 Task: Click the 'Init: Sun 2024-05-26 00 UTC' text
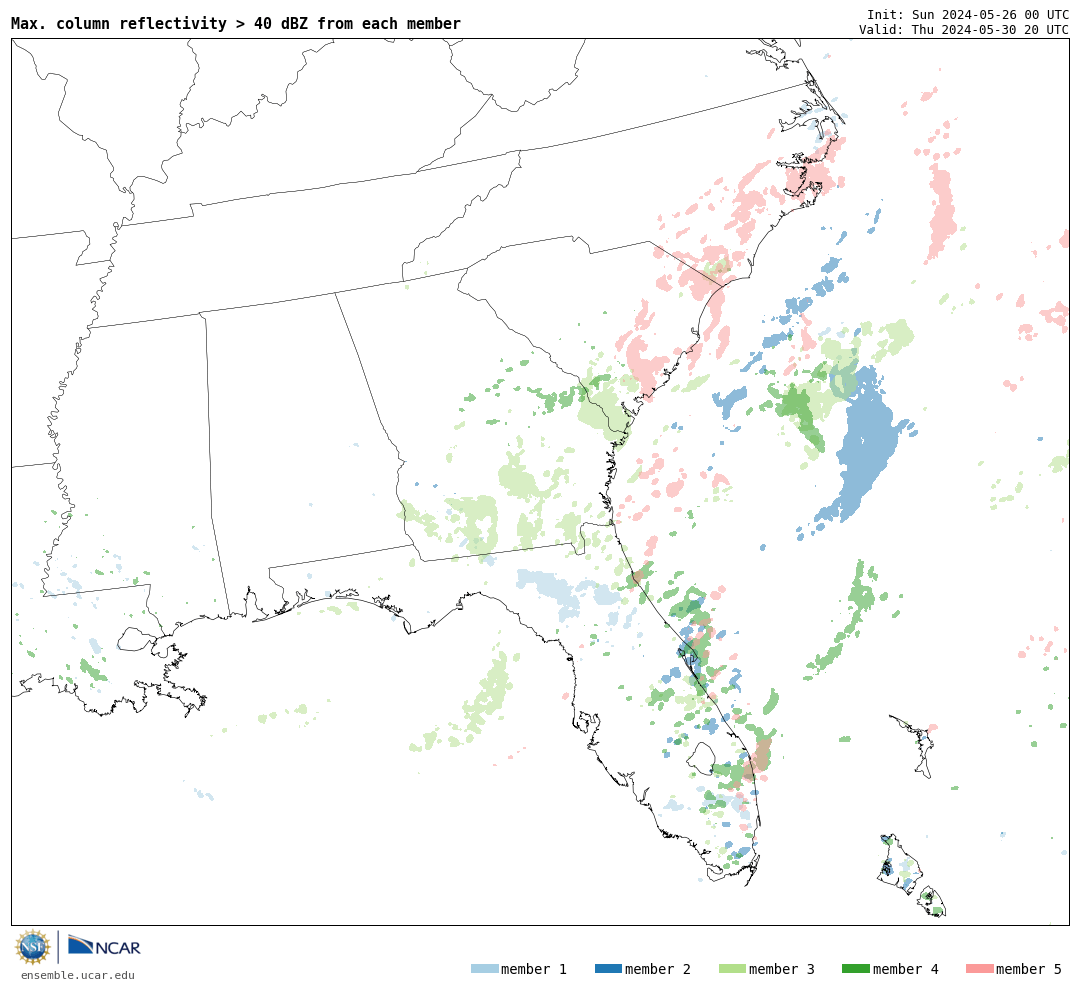point(968,14)
